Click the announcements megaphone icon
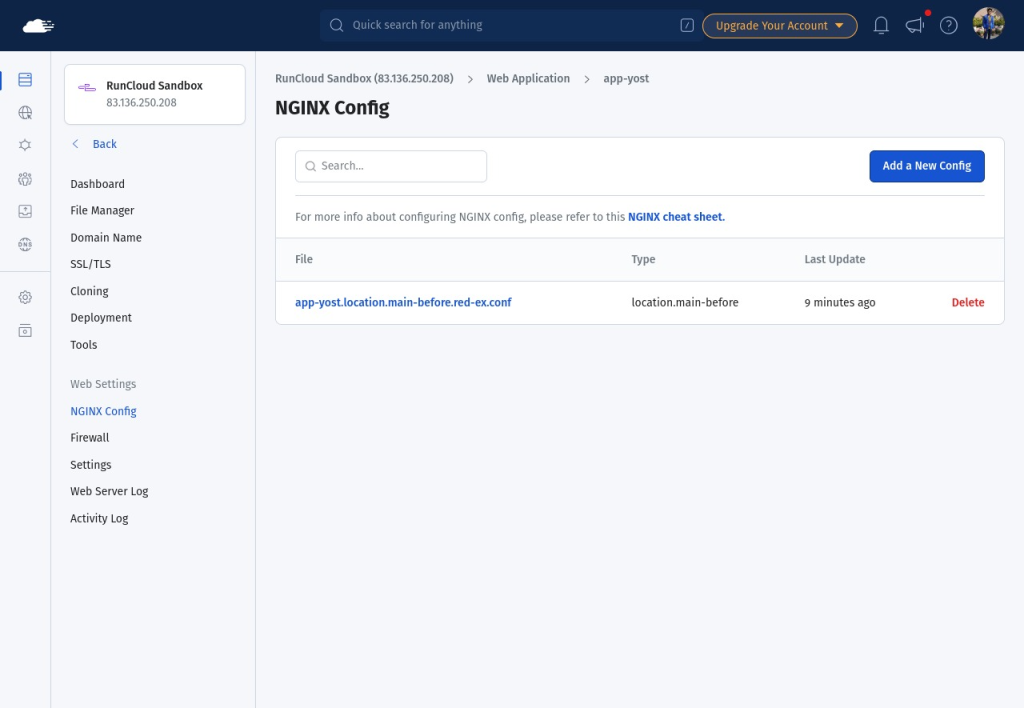 tap(914, 25)
